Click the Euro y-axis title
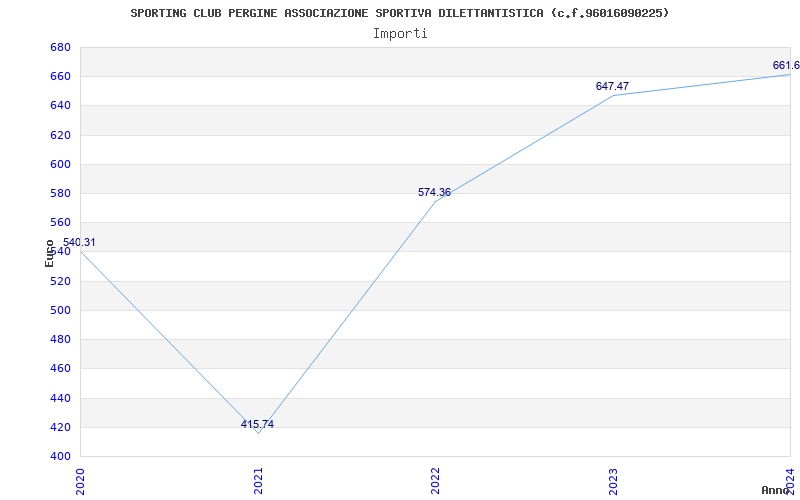The width and height of the screenshot is (800, 500). tap(49, 254)
